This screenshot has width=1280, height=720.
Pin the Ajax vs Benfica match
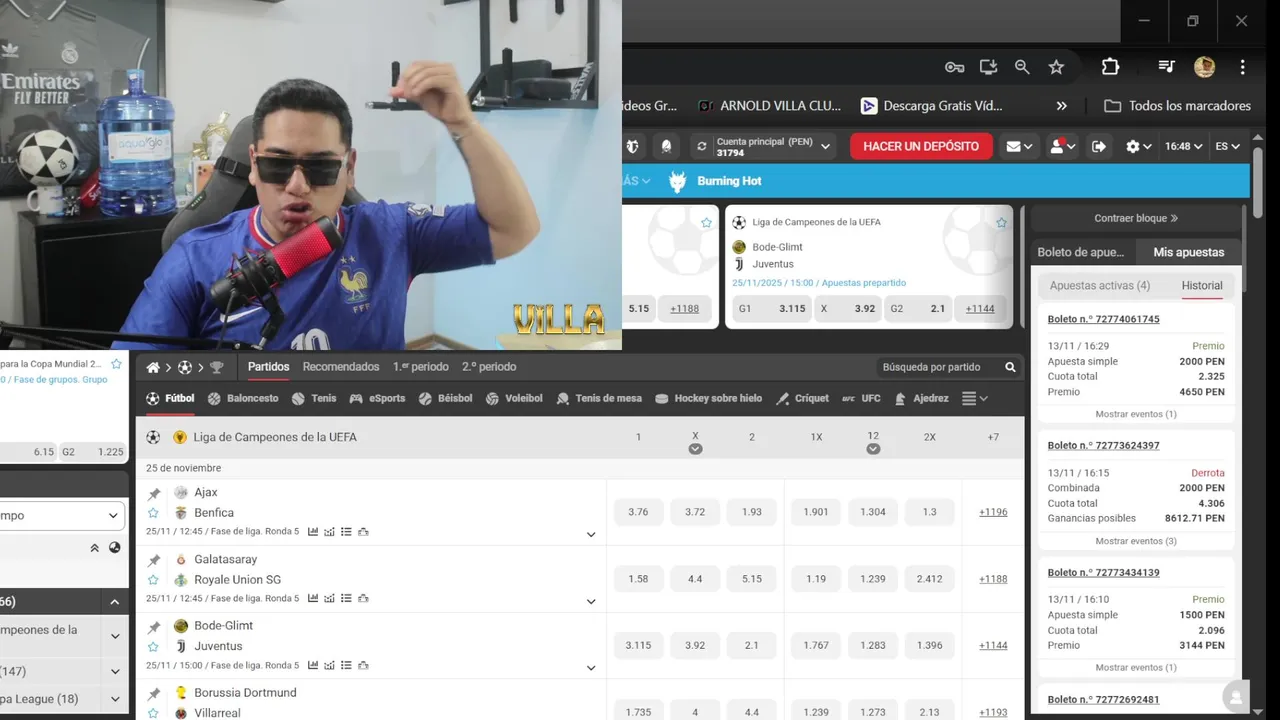coord(154,493)
